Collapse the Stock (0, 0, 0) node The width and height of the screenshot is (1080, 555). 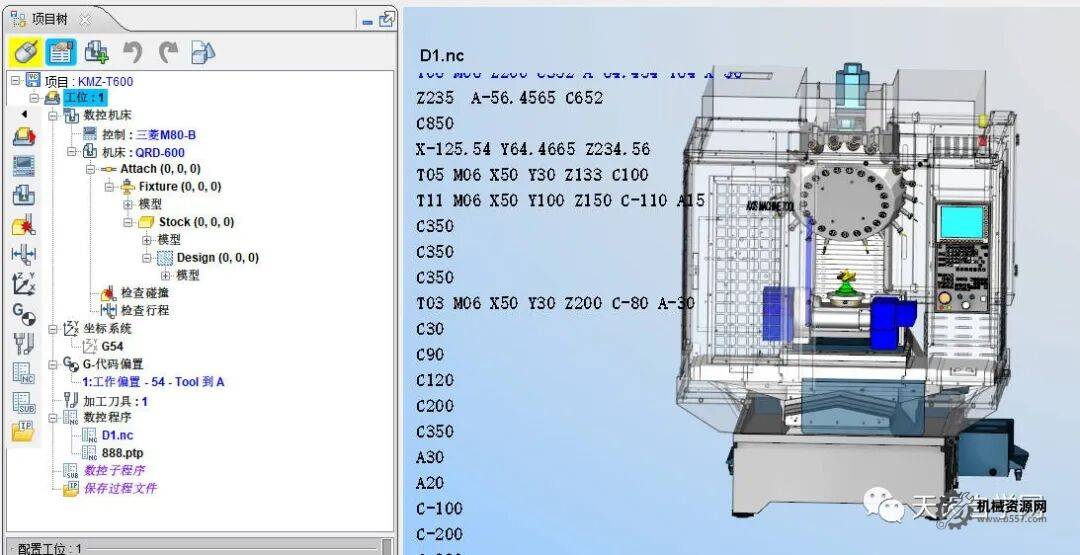(x=128, y=222)
